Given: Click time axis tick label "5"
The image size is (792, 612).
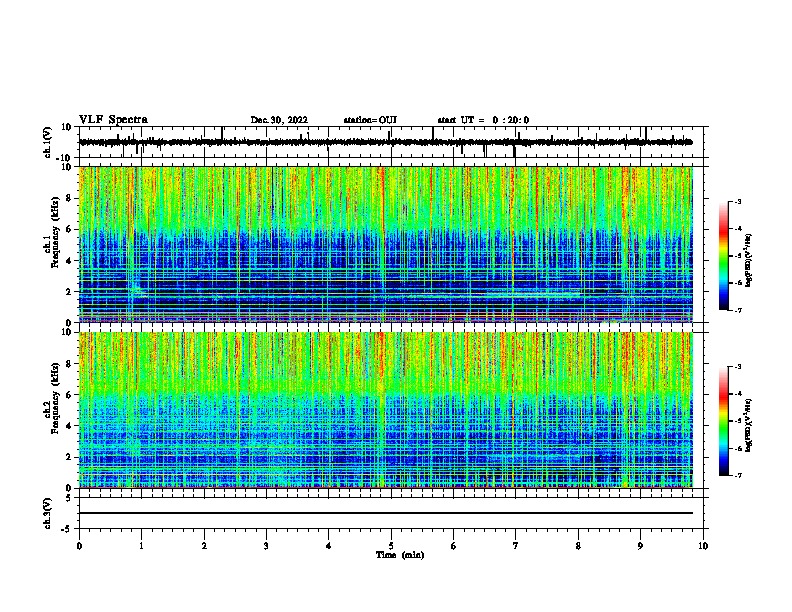Looking at the screenshot, I should pos(391,546).
